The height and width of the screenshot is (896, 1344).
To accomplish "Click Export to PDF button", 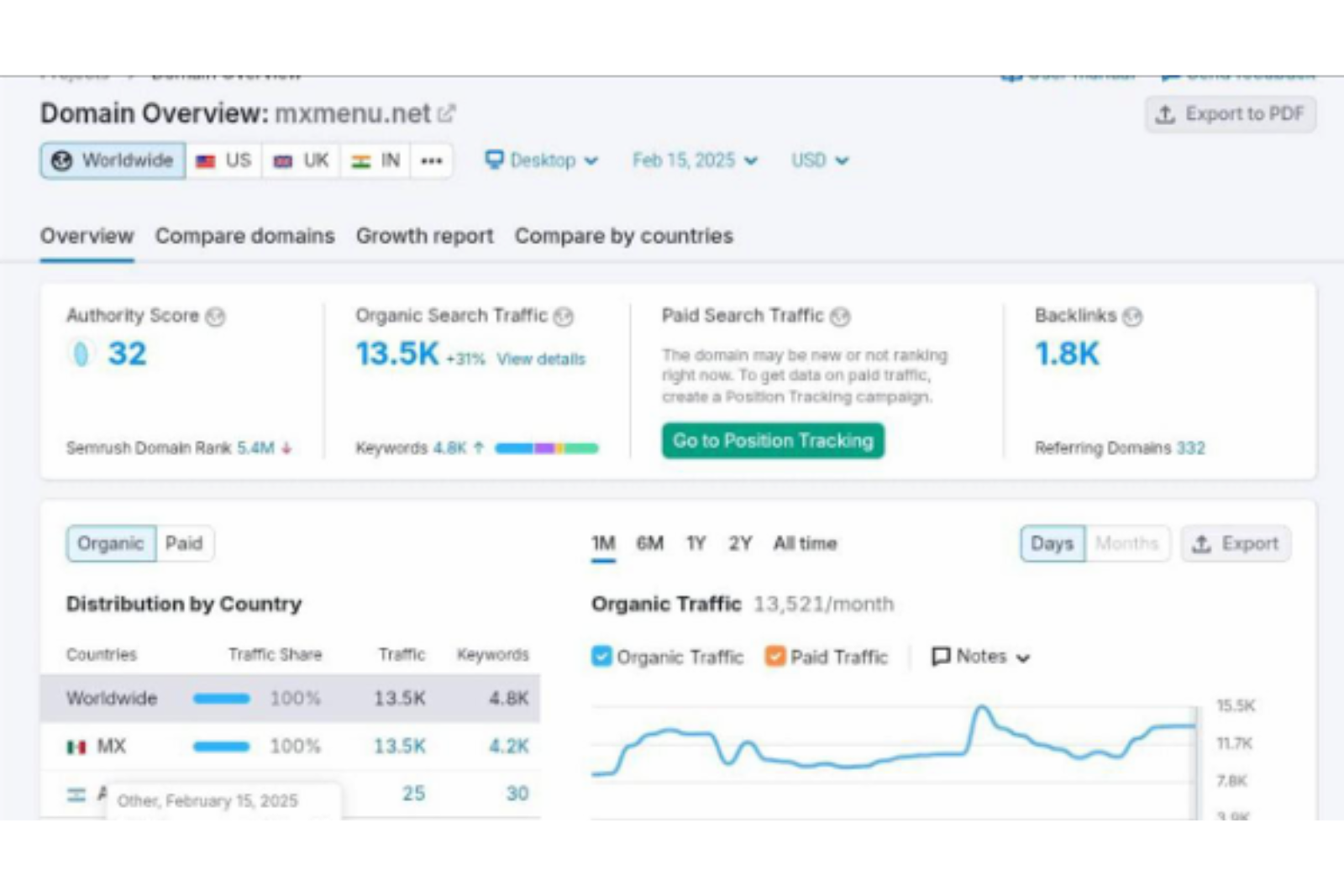I will click(1230, 114).
